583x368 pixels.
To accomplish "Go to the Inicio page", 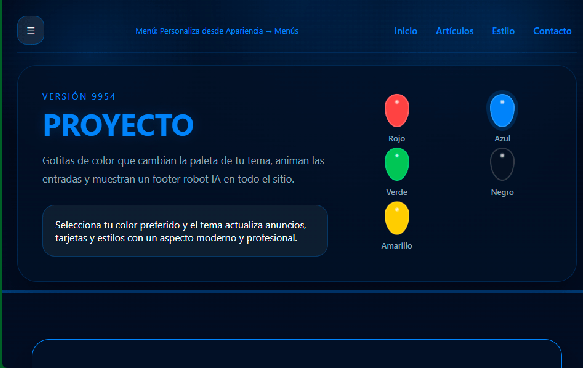I will 406,31.
